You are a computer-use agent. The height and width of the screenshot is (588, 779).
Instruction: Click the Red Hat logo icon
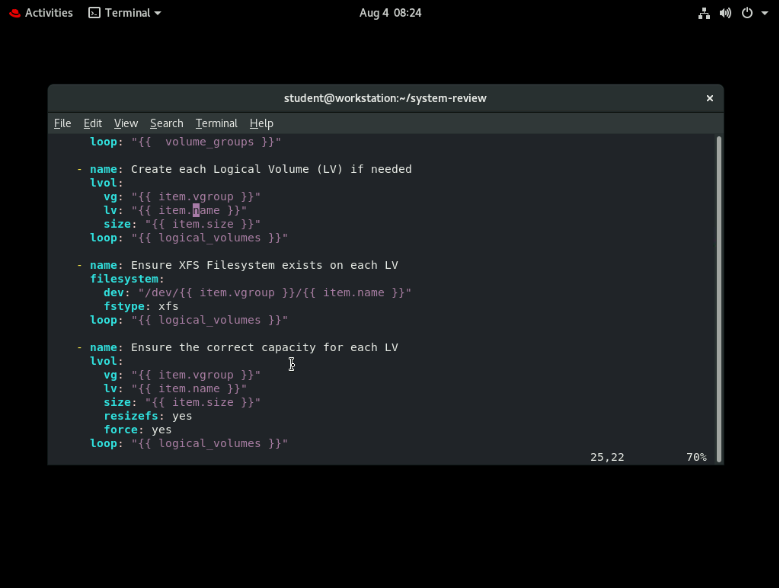point(13,13)
